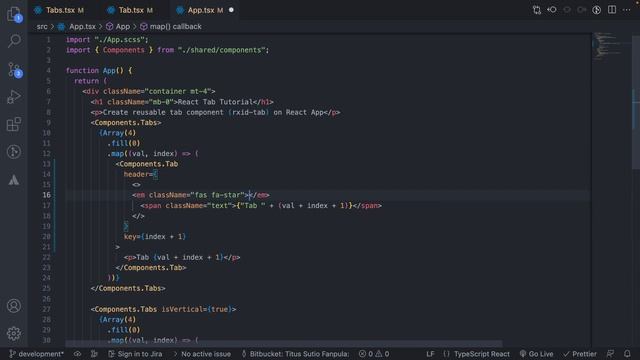The image size is (640, 360).
Task: Click 'React Tab Tutorial' heading text in code
Action: [215, 102]
